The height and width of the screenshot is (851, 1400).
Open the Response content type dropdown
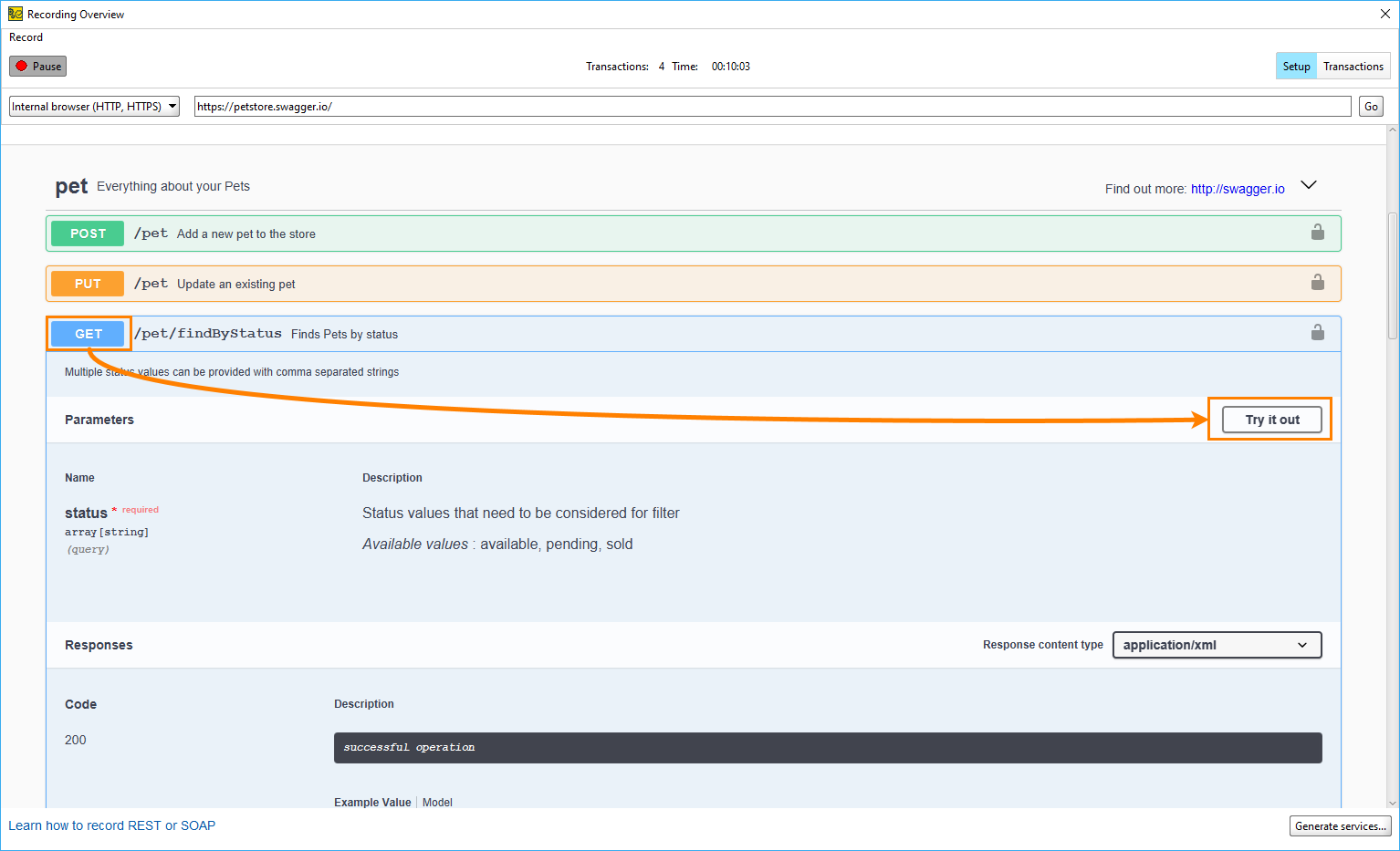pyautogui.click(x=1217, y=645)
